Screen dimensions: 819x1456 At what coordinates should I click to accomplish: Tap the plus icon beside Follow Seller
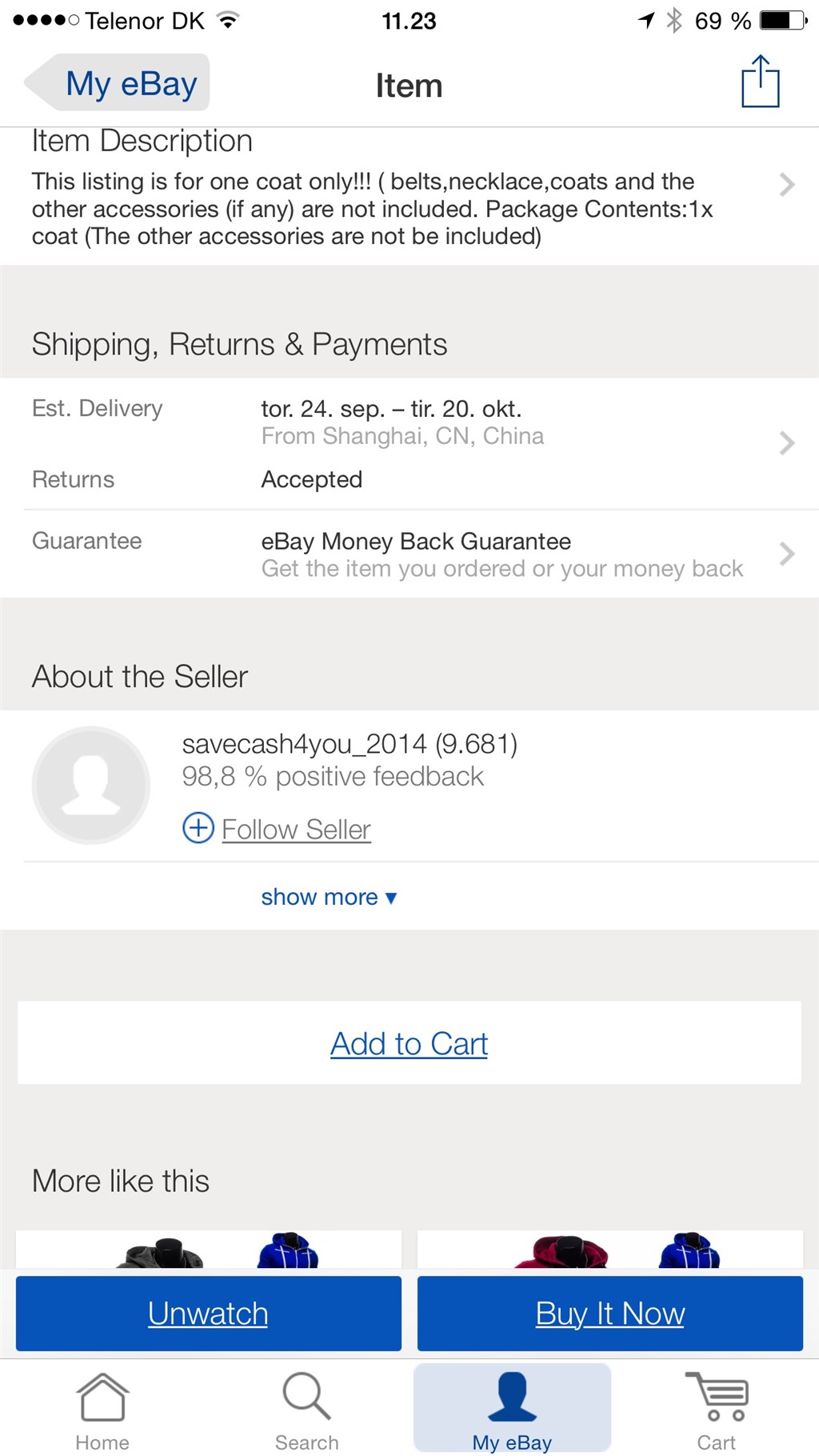click(x=198, y=828)
